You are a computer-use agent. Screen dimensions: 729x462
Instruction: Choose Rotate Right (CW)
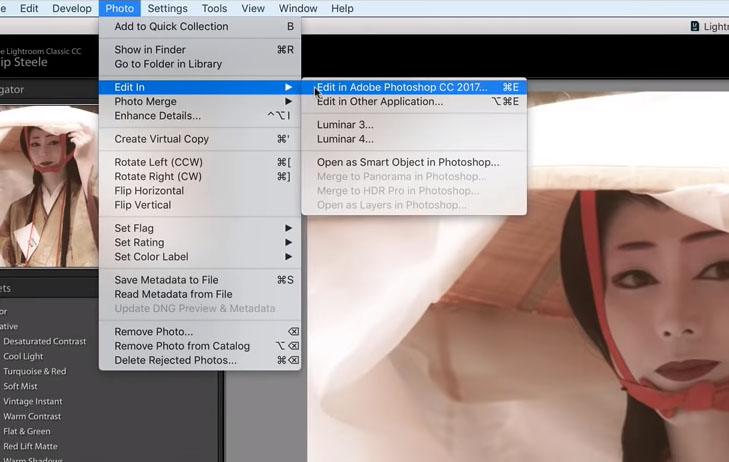(x=200, y=177)
